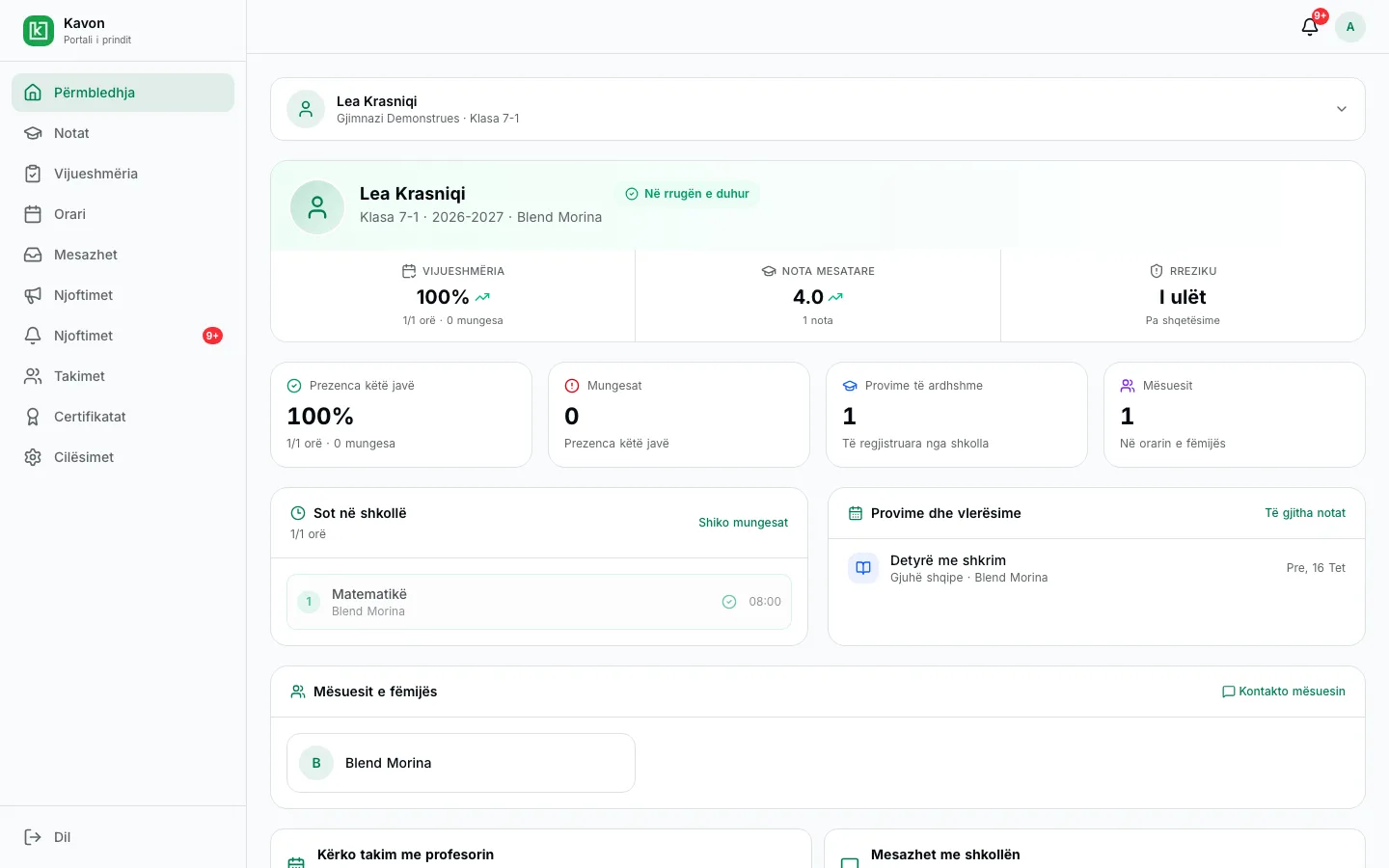Click the Takimet people icon
1389x868 pixels.
[33, 376]
